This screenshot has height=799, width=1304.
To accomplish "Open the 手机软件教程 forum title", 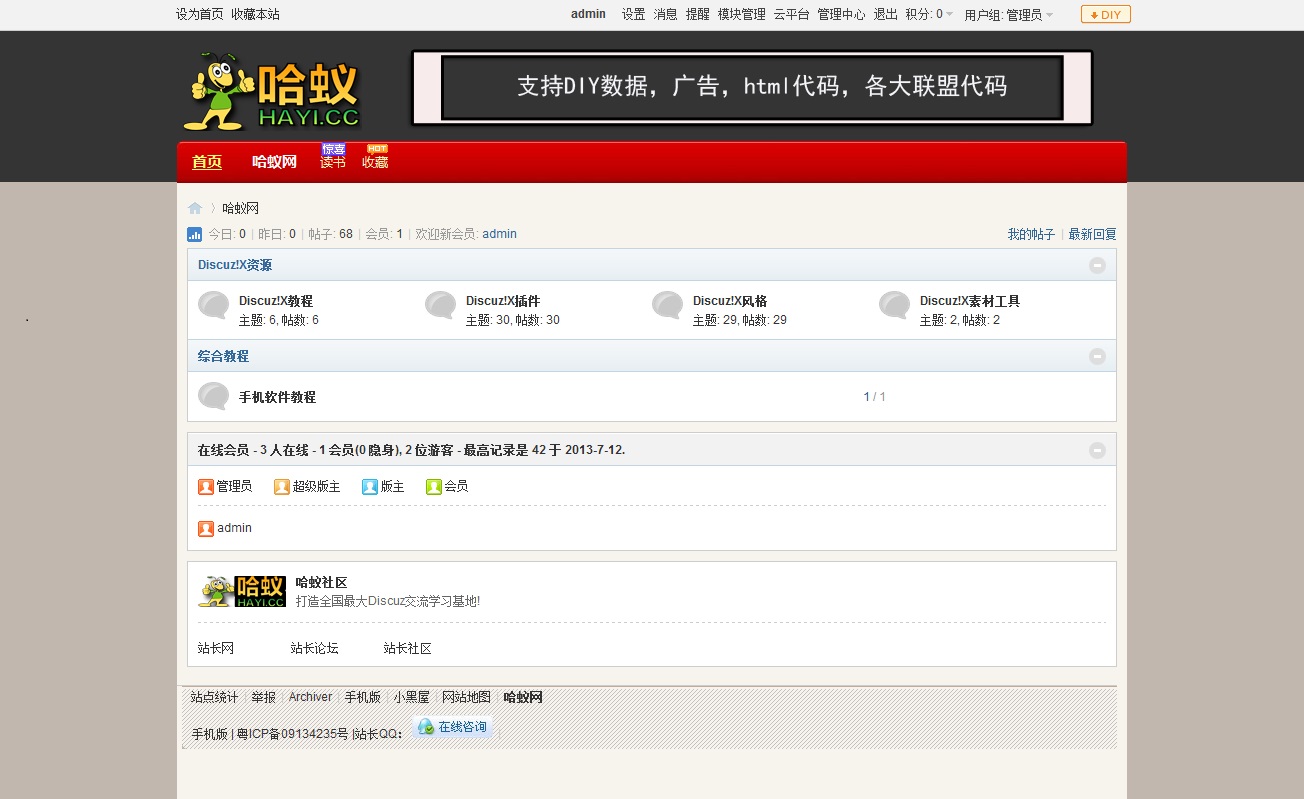I will pos(277,397).
